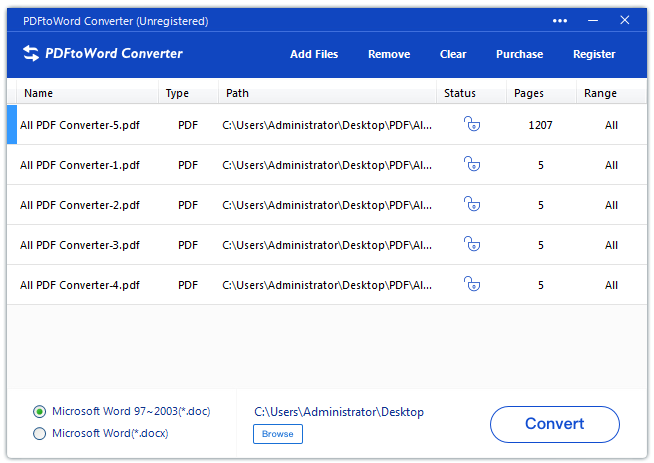The height and width of the screenshot is (463, 654).
Task: Open Register in the toolbar
Action: tap(594, 54)
